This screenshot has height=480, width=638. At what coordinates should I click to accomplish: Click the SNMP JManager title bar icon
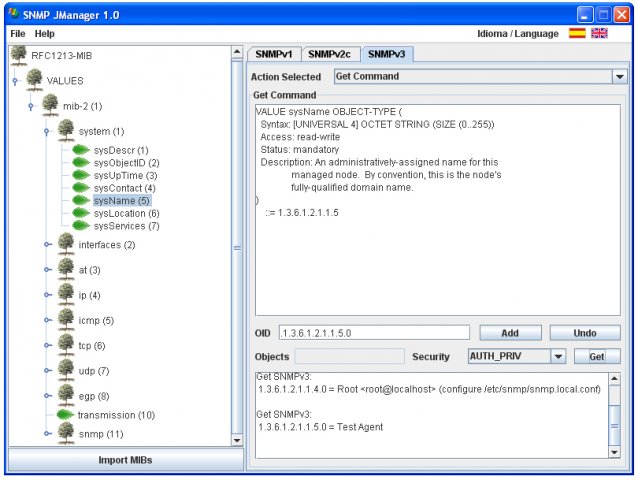(x=14, y=14)
